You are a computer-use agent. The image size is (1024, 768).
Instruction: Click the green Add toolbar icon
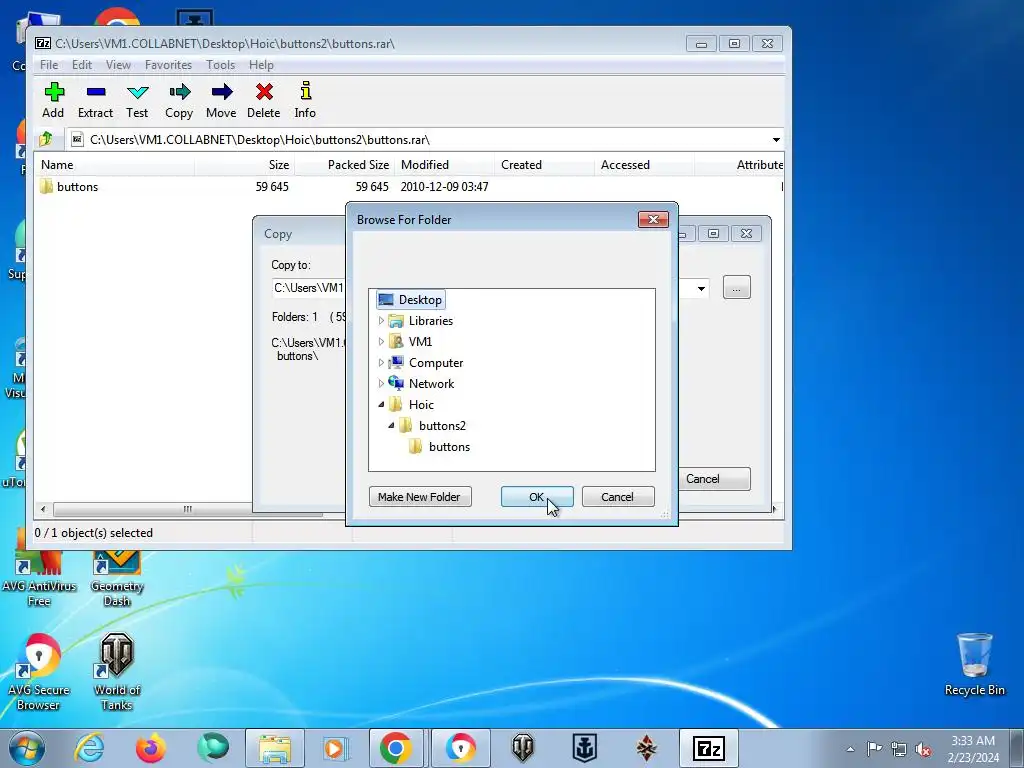coord(54,92)
